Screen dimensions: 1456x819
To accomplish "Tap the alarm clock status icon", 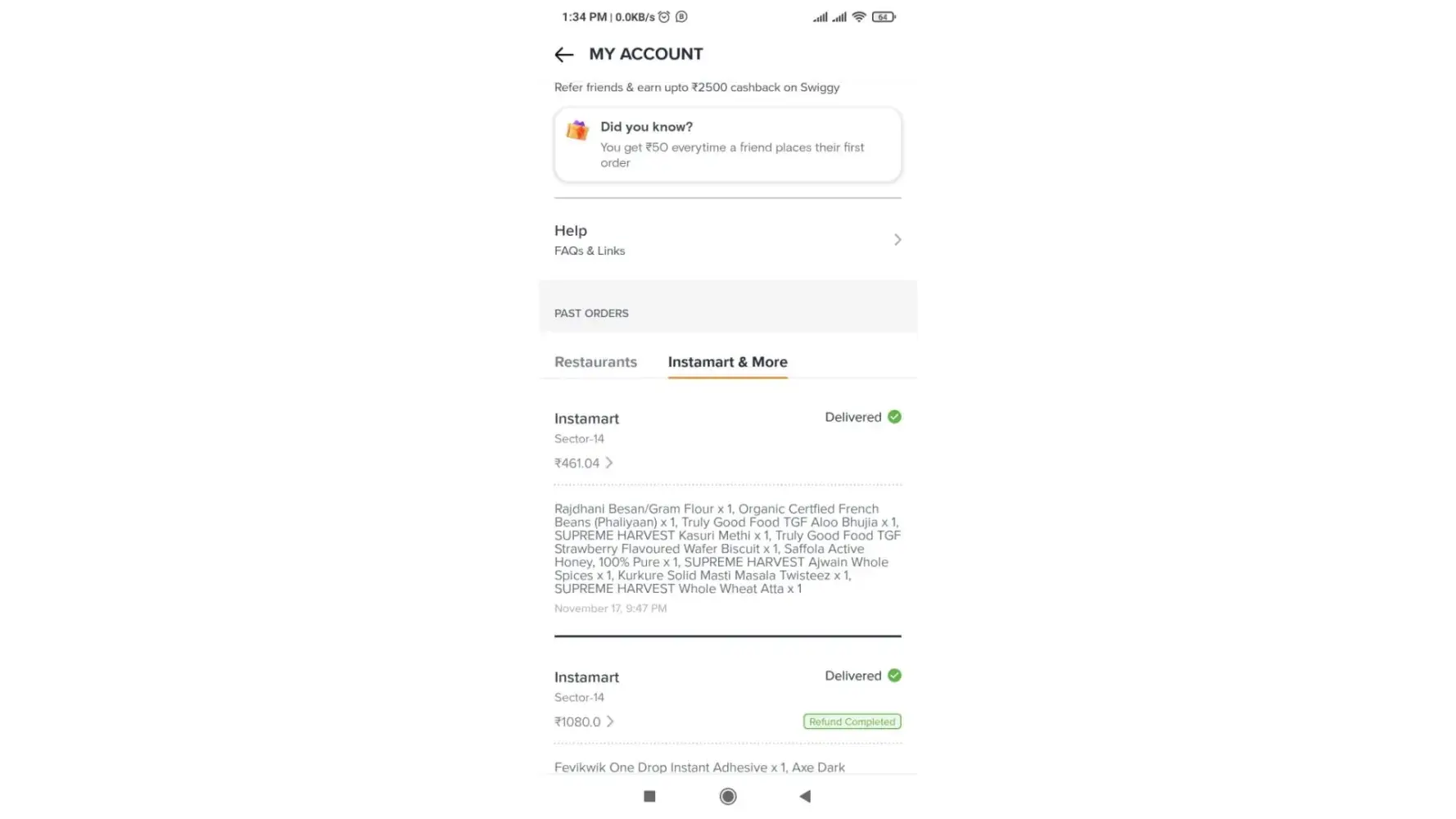I will pyautogui.click(x=664, y=17).
